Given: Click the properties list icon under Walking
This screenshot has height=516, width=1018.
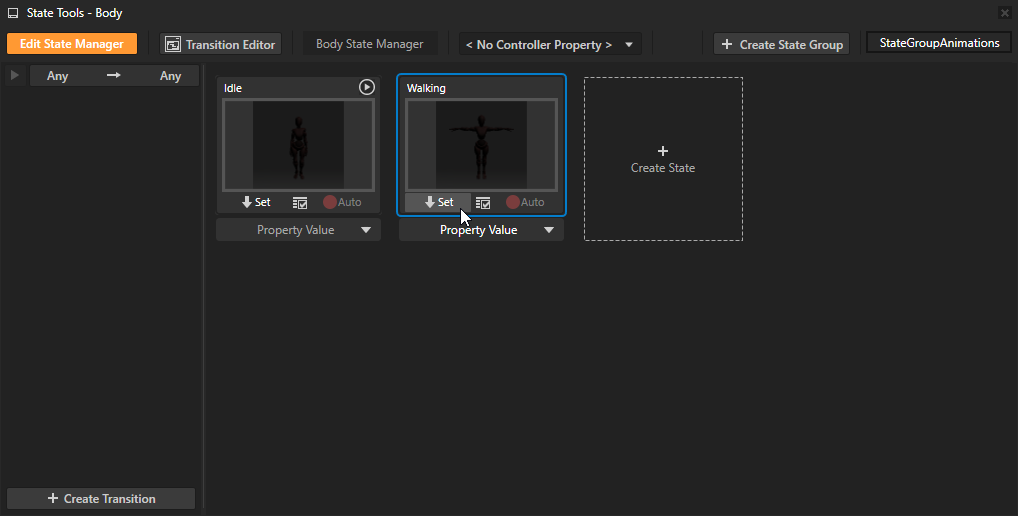Looking at the screenshot, I should point(483,203).
